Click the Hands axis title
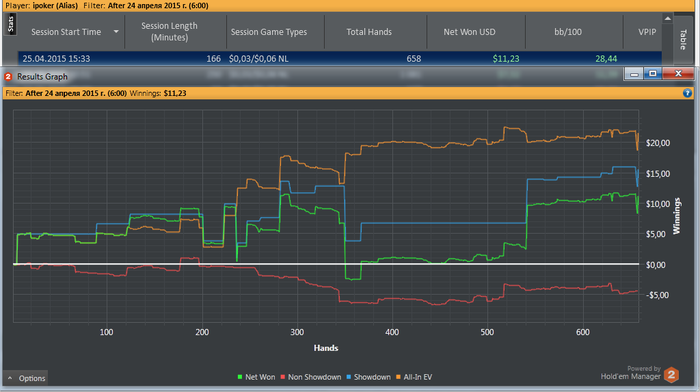 click(326, 348)
